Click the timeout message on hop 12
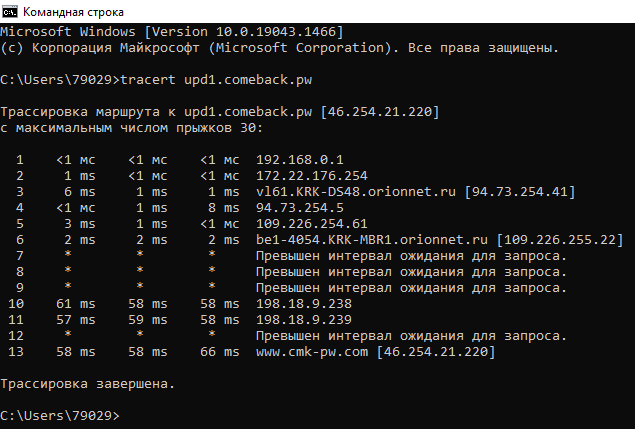Image resolution: width=635 pixels, height=429 pixels. [x=411, y=335]
